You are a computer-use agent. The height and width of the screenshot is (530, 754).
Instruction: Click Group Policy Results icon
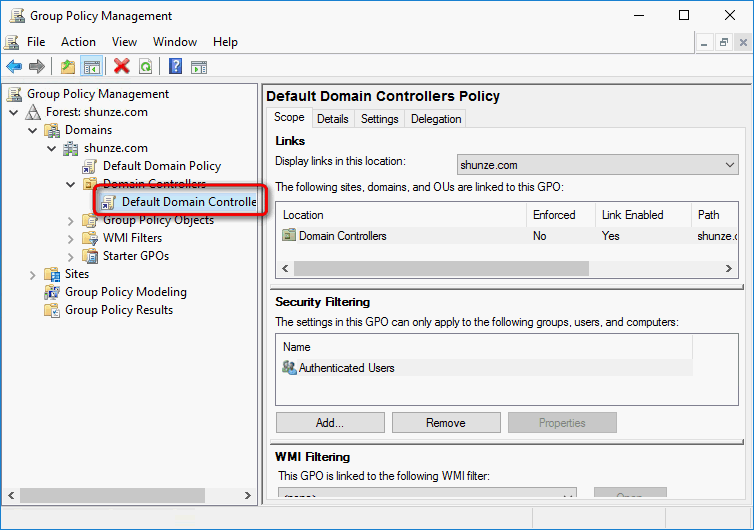point(52,310)
